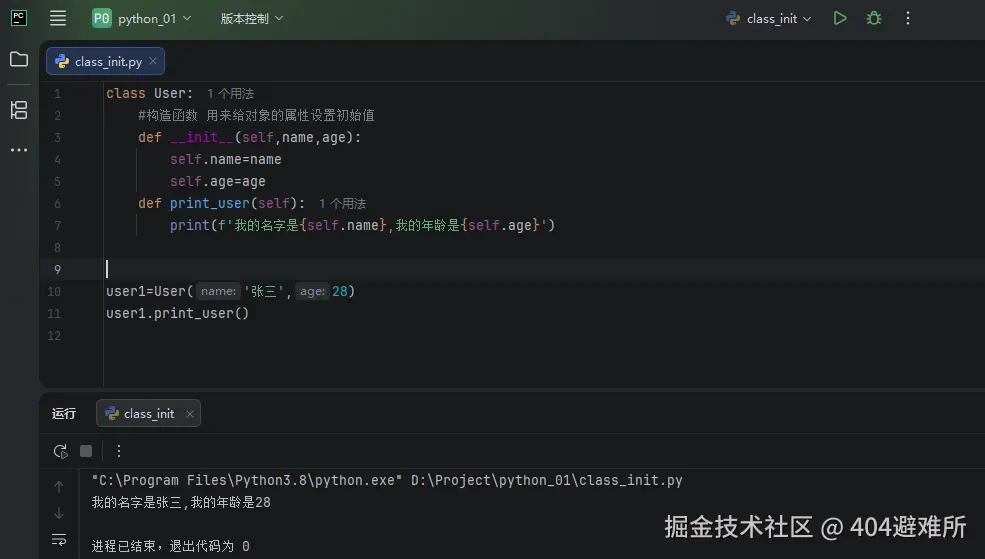The height and width of the screenshot is (559, 985).
Task: Open the vertical dots menu in the run toolbar
Action: click(x=119, y=451)
